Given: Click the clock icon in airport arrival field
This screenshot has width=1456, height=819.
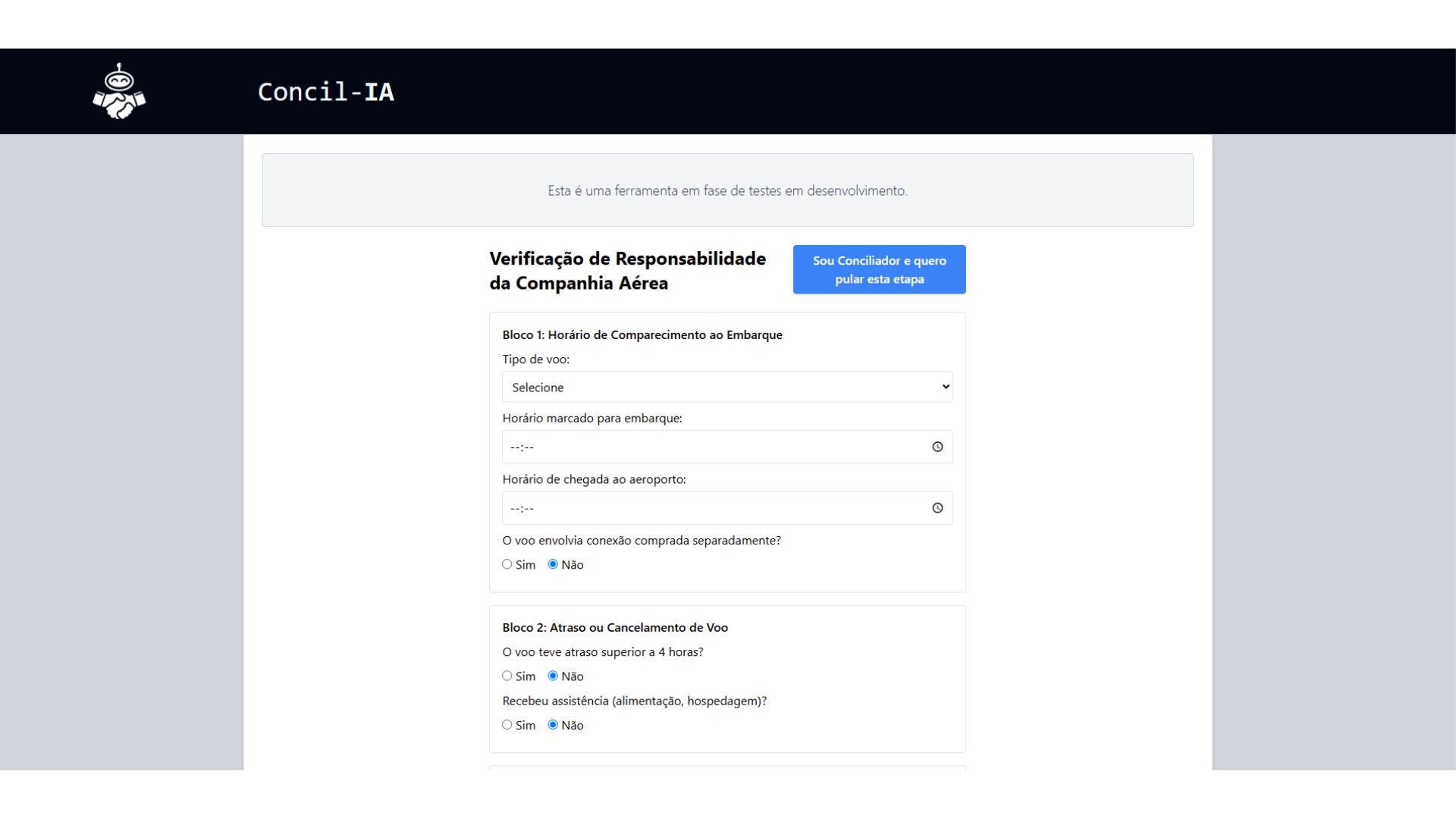Looking at the screenshot, I should (937, 508).
